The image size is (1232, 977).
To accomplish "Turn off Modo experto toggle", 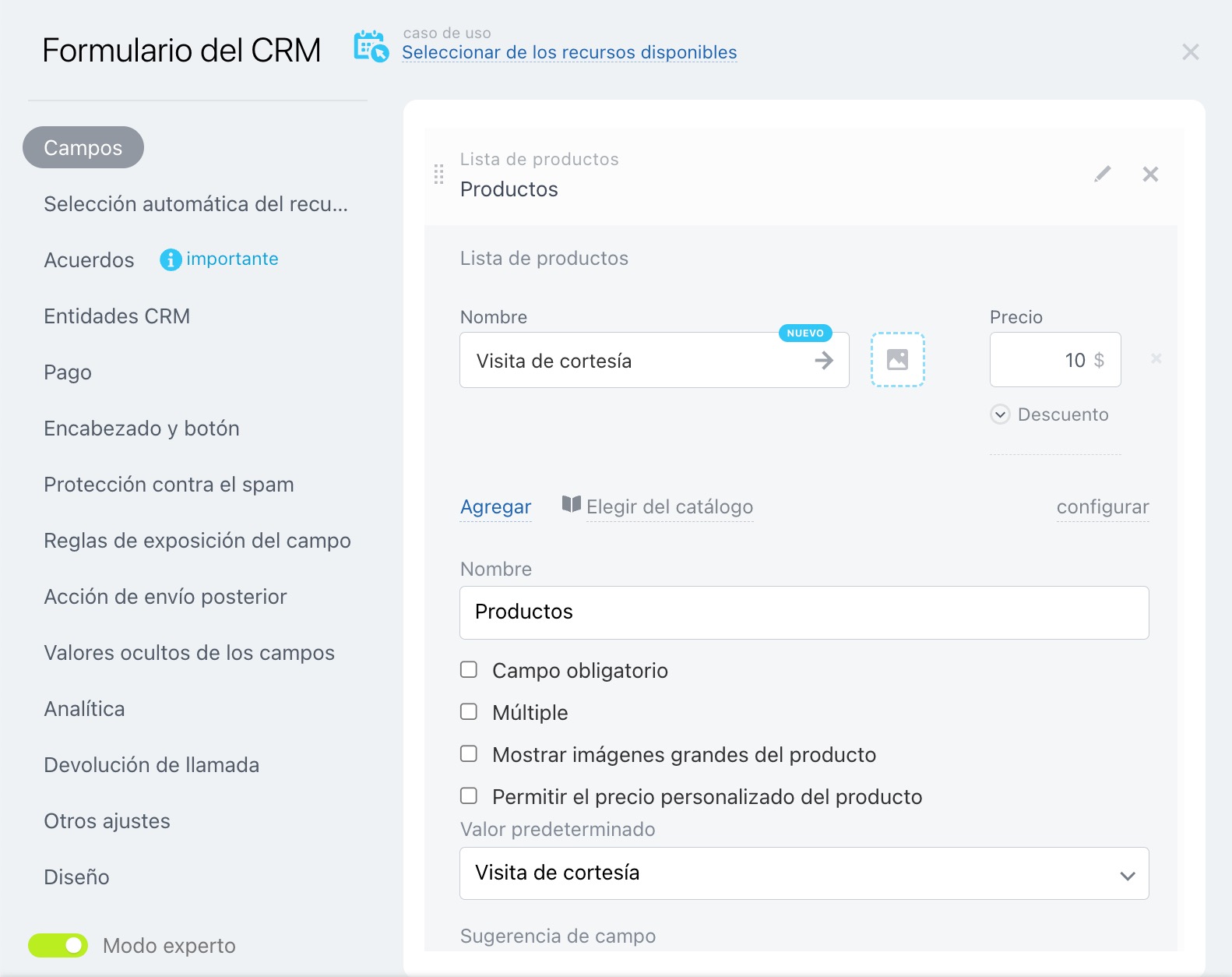I will coord(58,945).
